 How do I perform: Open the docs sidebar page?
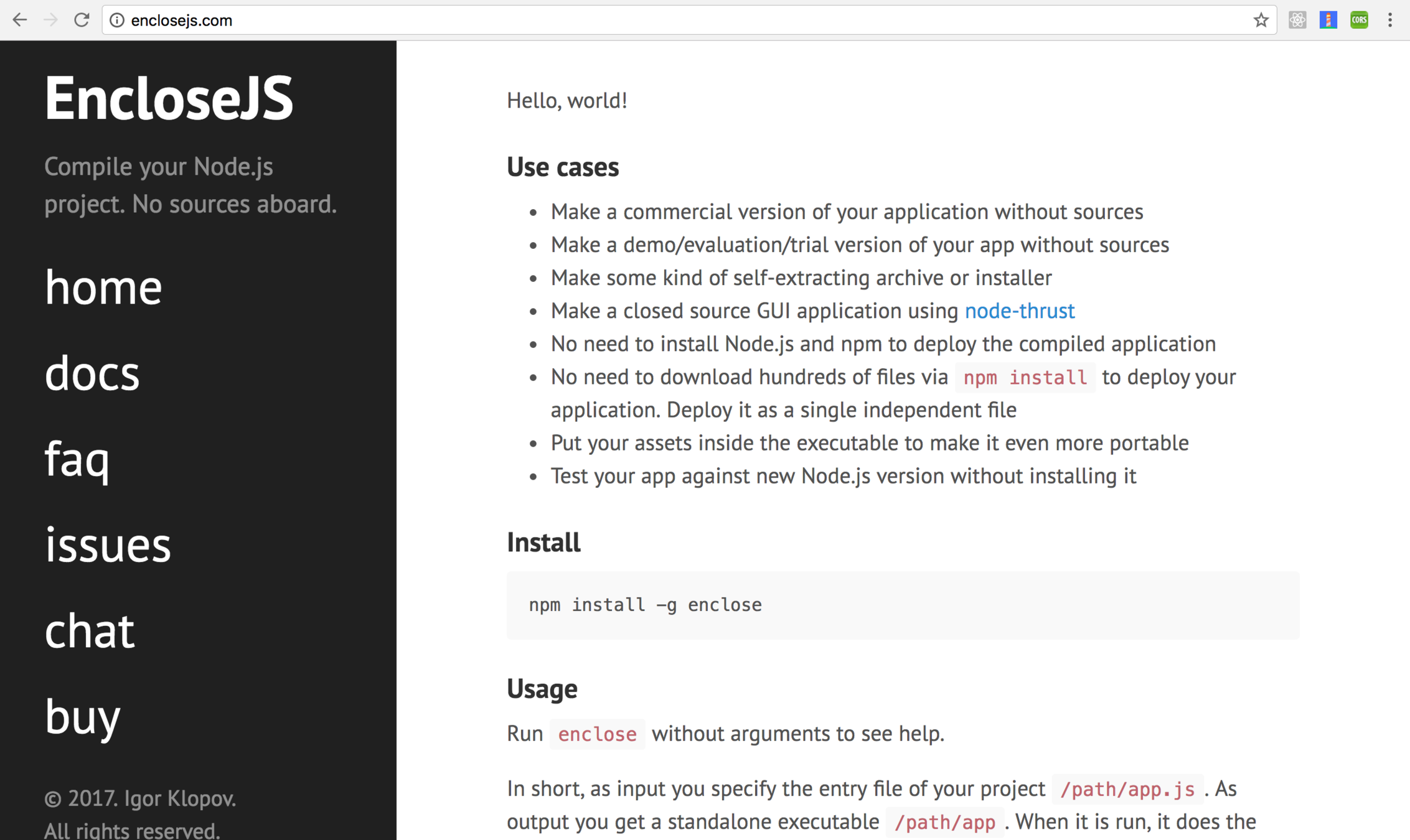point(92,373)
